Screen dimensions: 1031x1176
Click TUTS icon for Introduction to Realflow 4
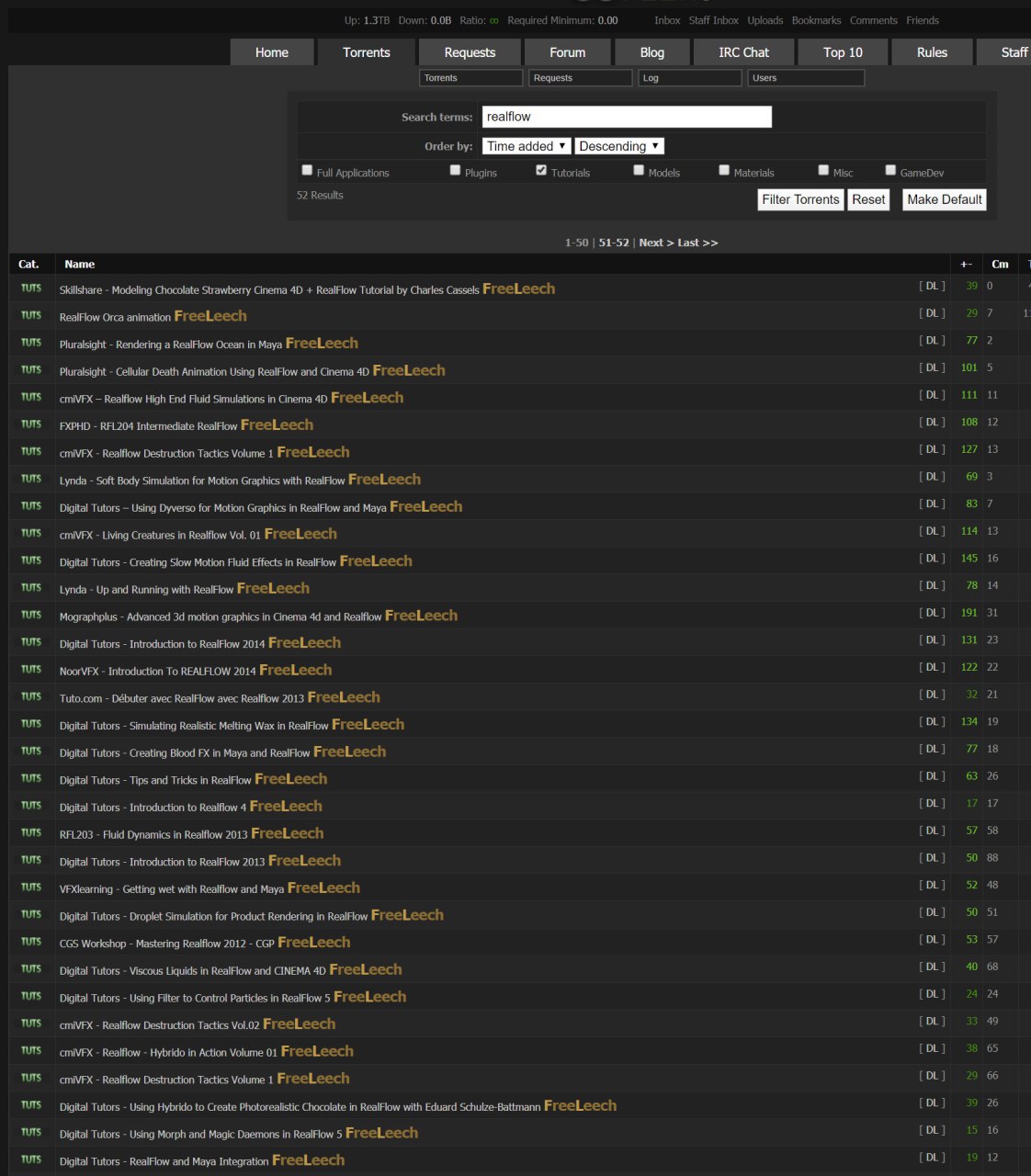point(31,805)
